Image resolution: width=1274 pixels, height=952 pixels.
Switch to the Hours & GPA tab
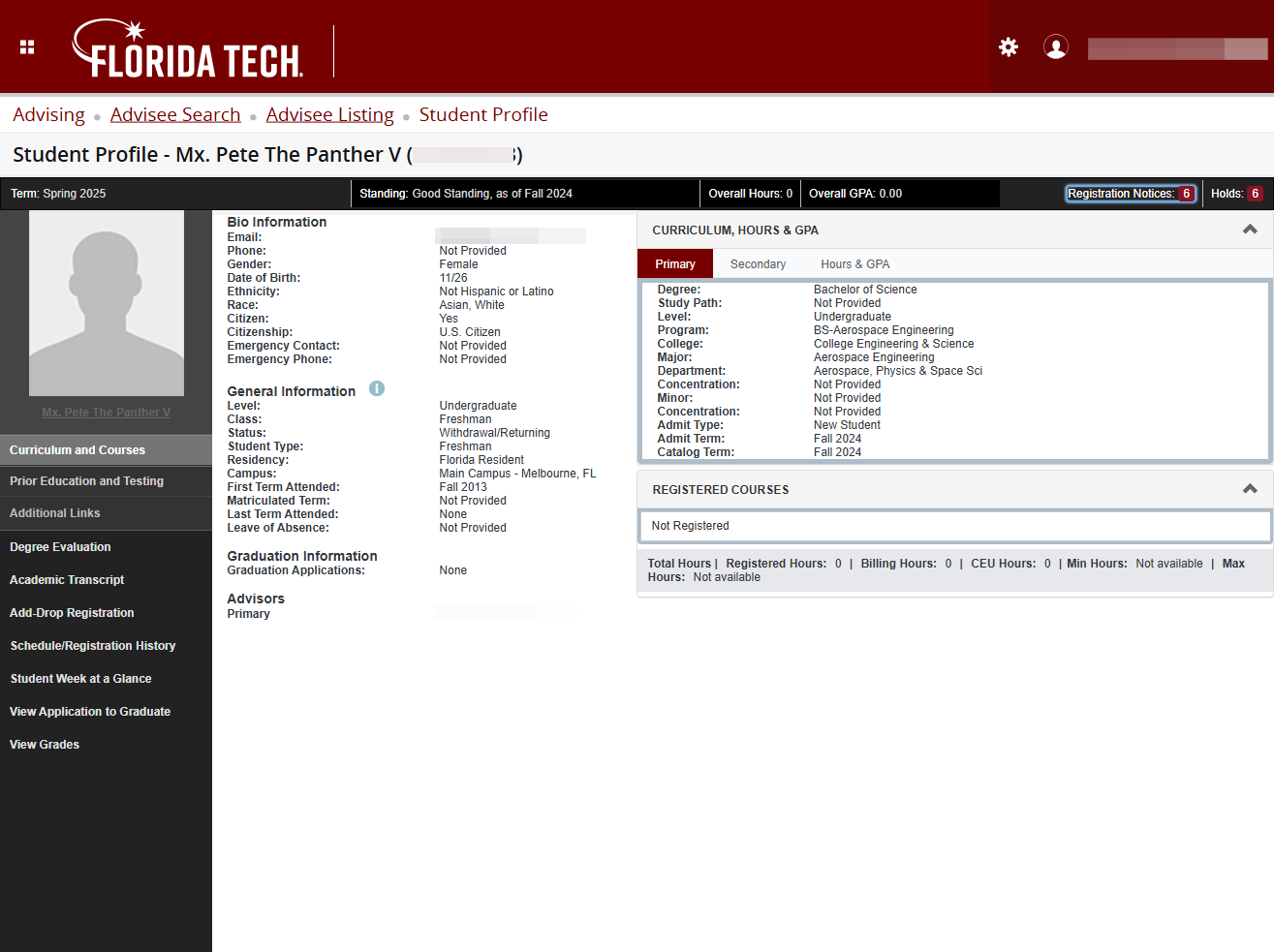855,263
